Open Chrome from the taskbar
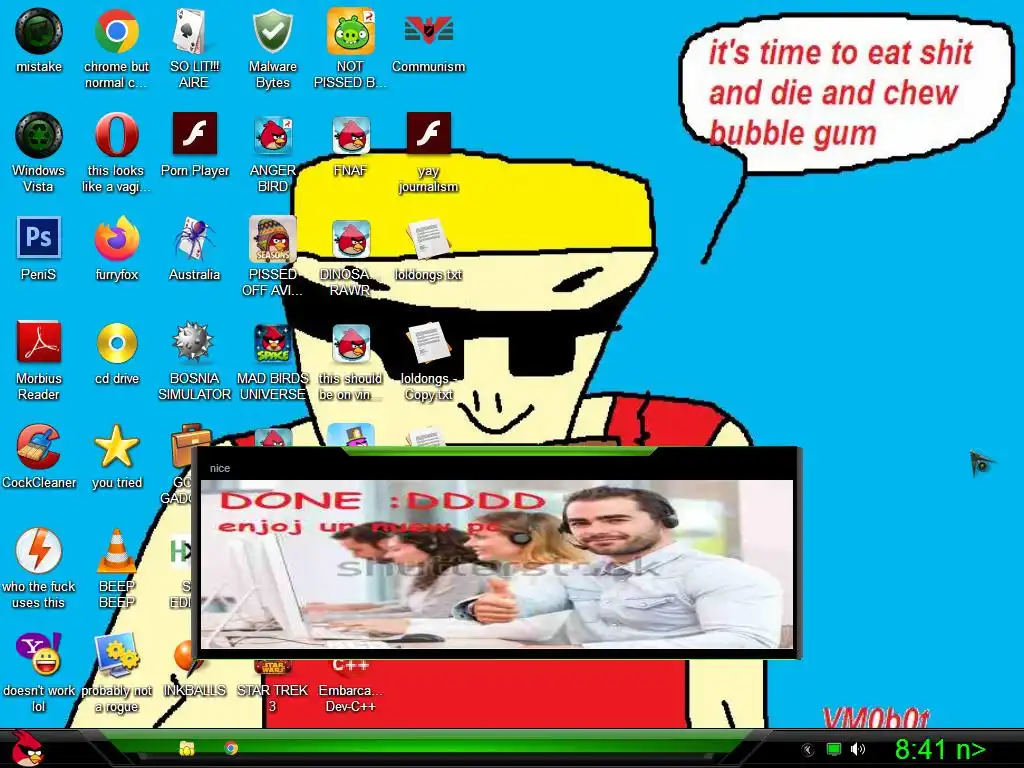The width and height of the screenshot is (1024, 768). 231,748
